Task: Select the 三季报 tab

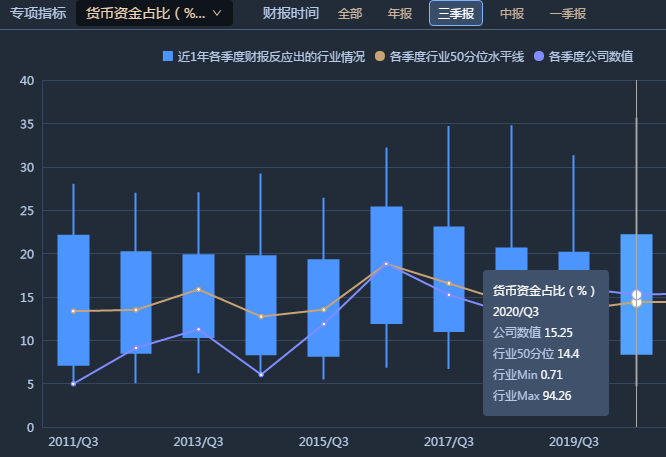Action: coord(455,13)
